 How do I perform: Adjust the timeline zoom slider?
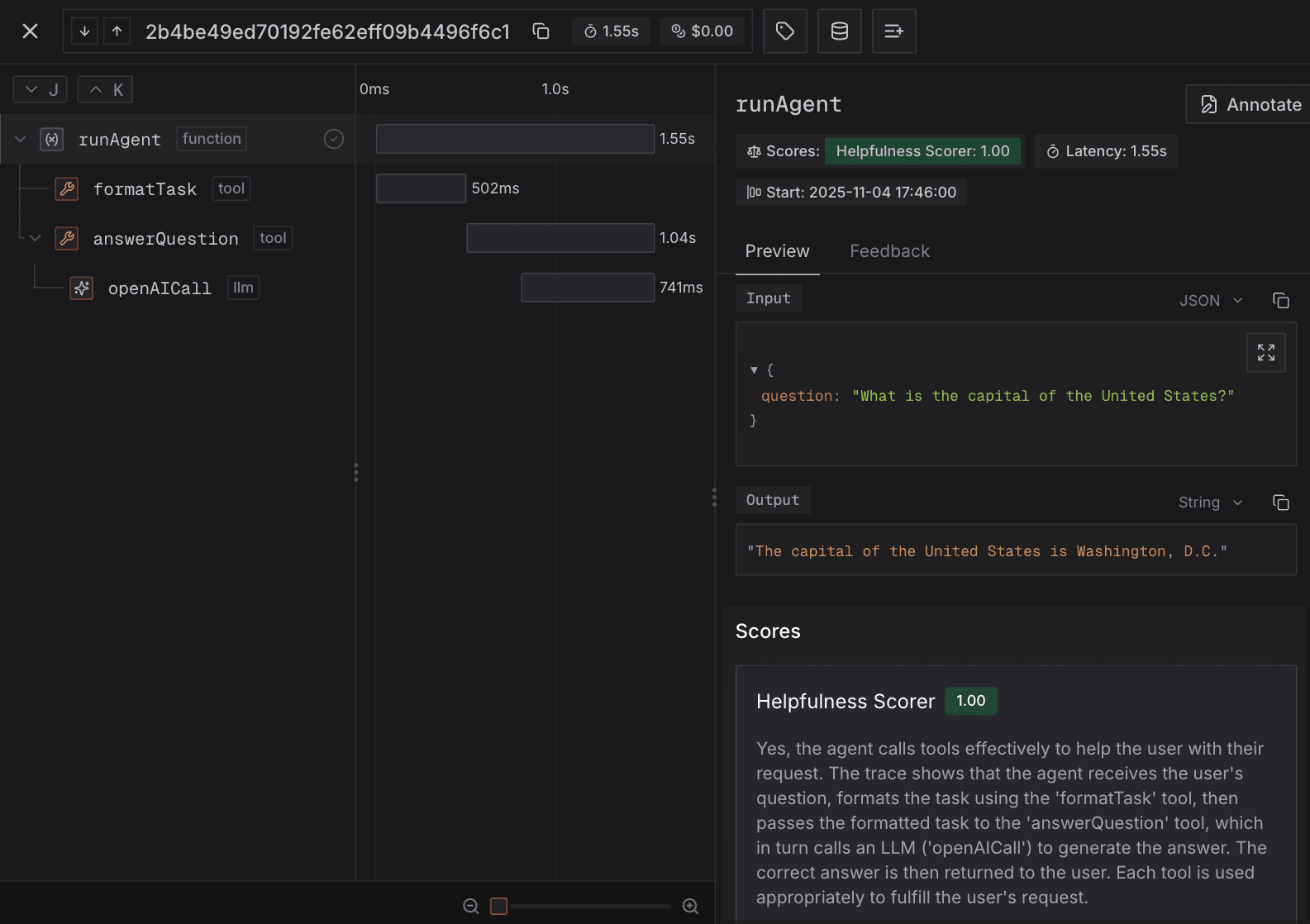499,906
